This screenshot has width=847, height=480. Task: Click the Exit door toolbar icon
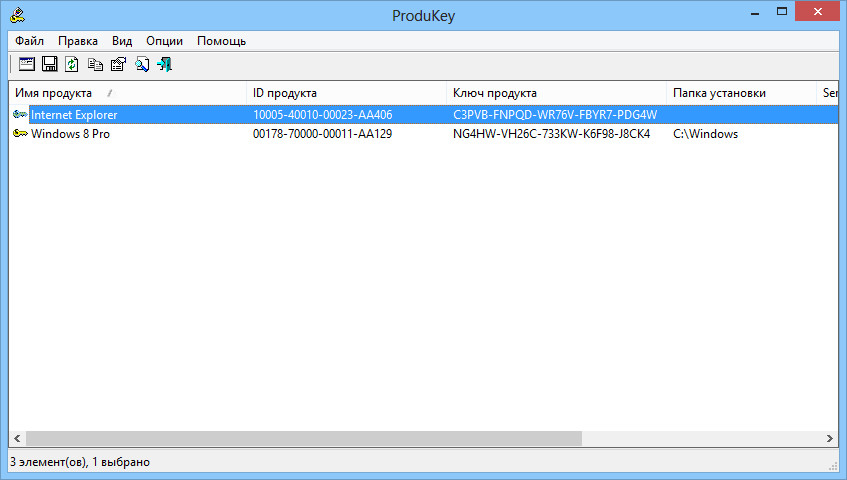[x=165, y=64]
